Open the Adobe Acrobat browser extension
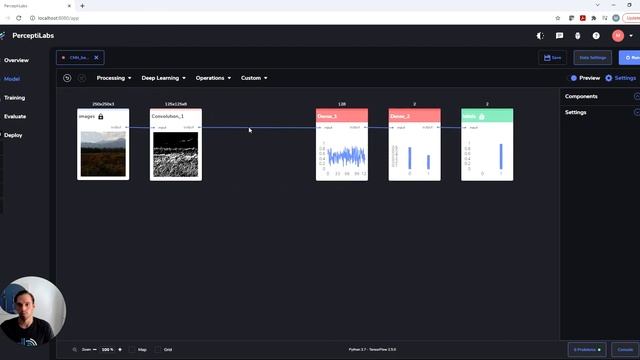The image size is (640, 360). [x=582, y=18]
